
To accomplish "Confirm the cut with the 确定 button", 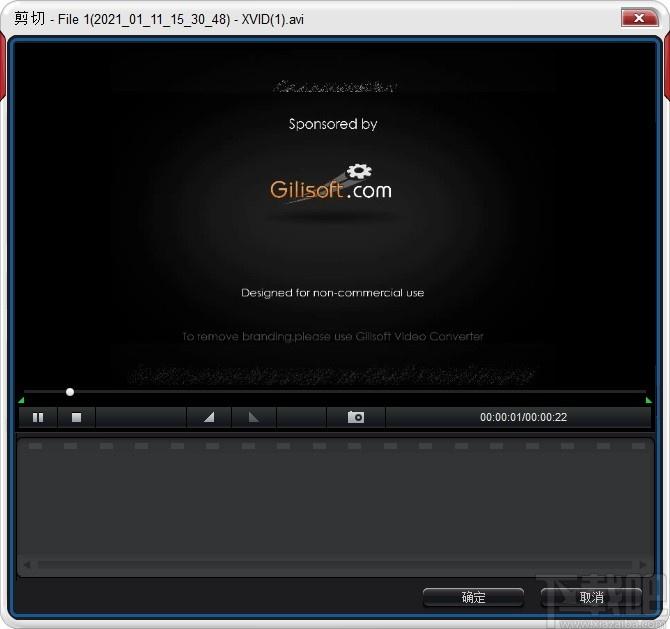I will click(473, 597).
